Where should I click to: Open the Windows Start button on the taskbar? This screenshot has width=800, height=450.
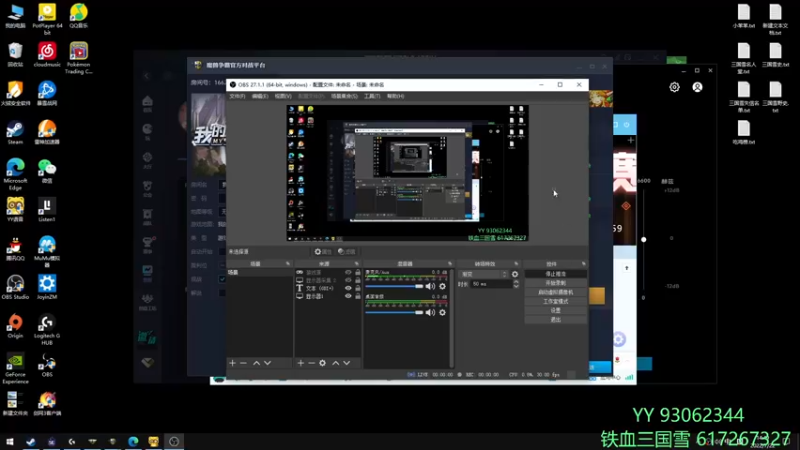10,442
